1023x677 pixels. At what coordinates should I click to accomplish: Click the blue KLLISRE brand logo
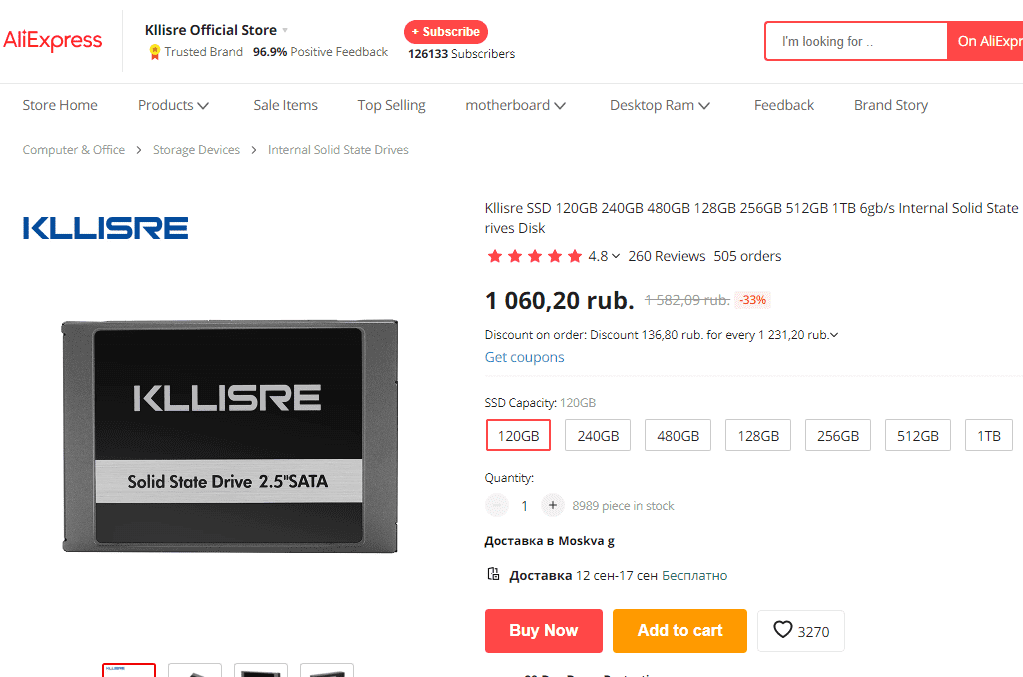(106, 228)
